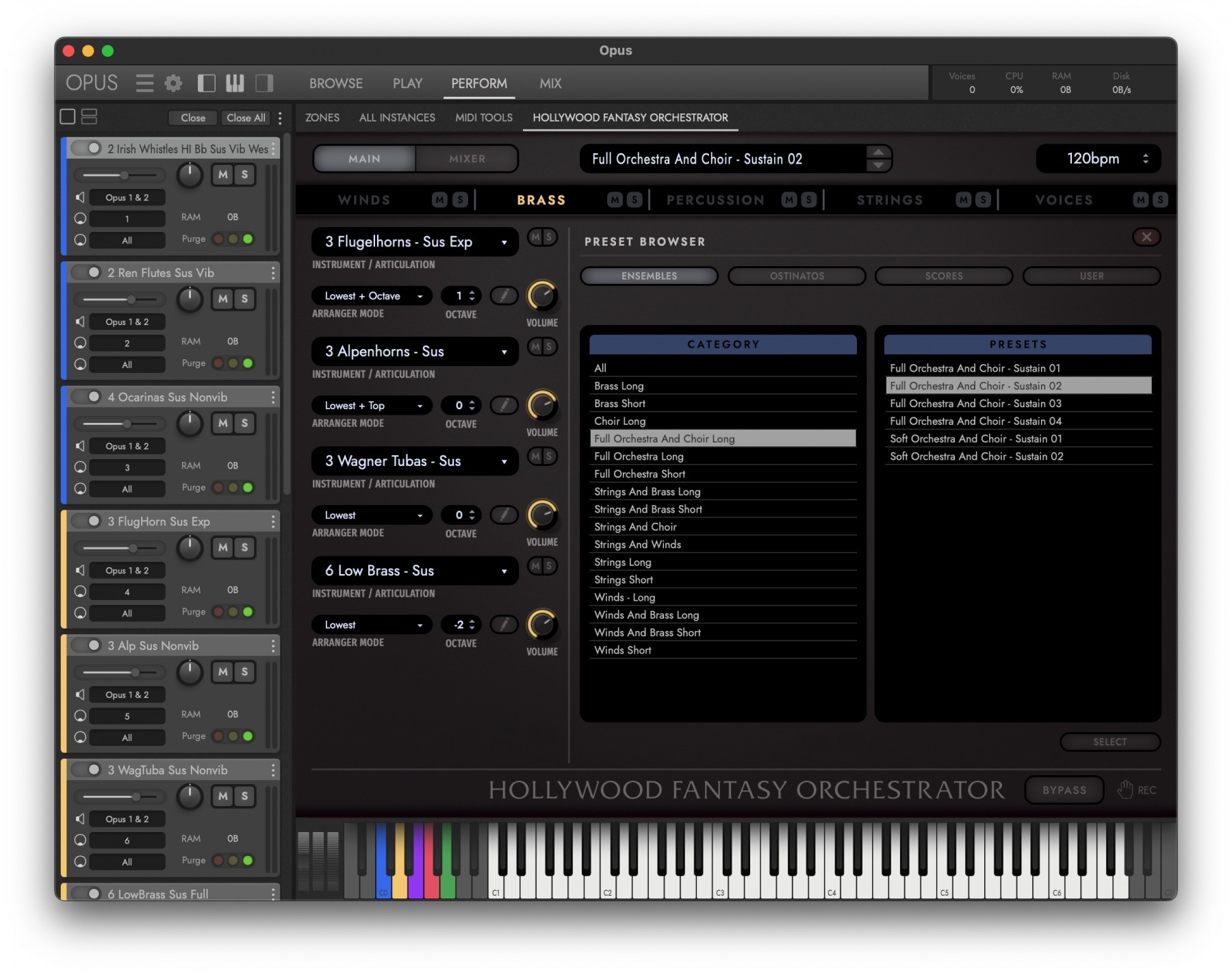
Task: Solo the 3 Alp Sus Nonvib instrument
Action: point(244,672)
